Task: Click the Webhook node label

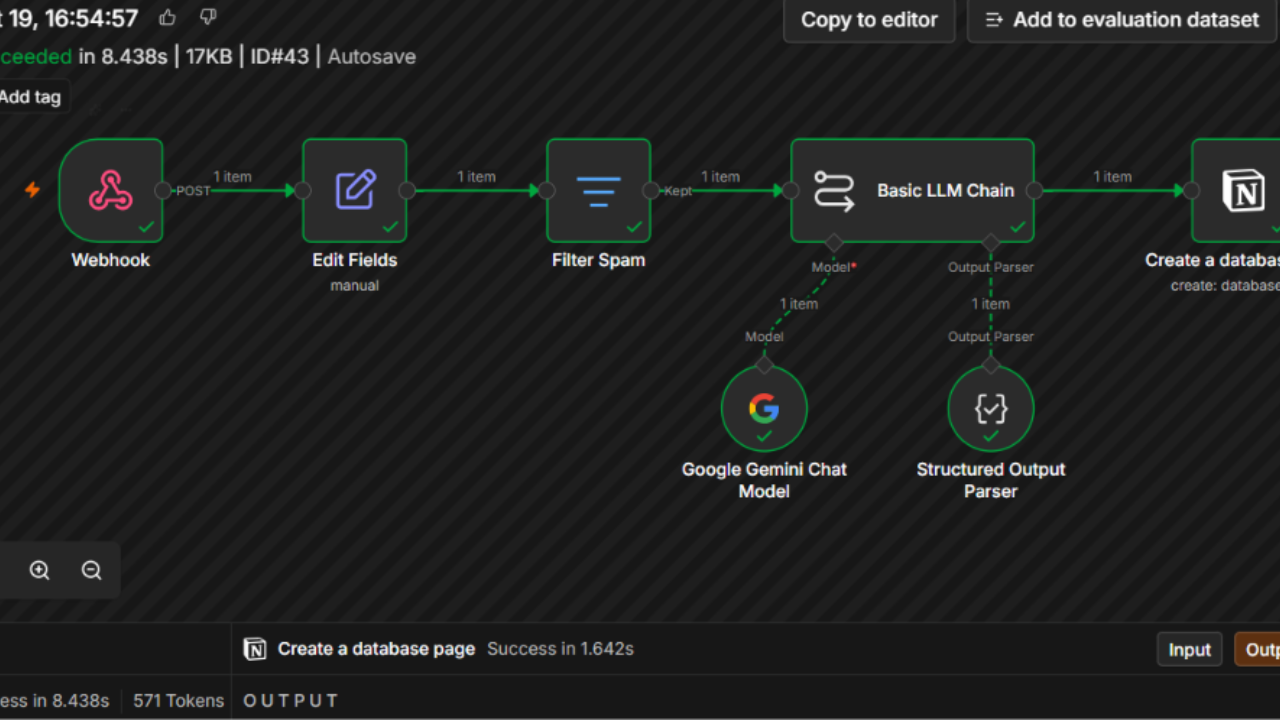Action: (x=111, y=260)
